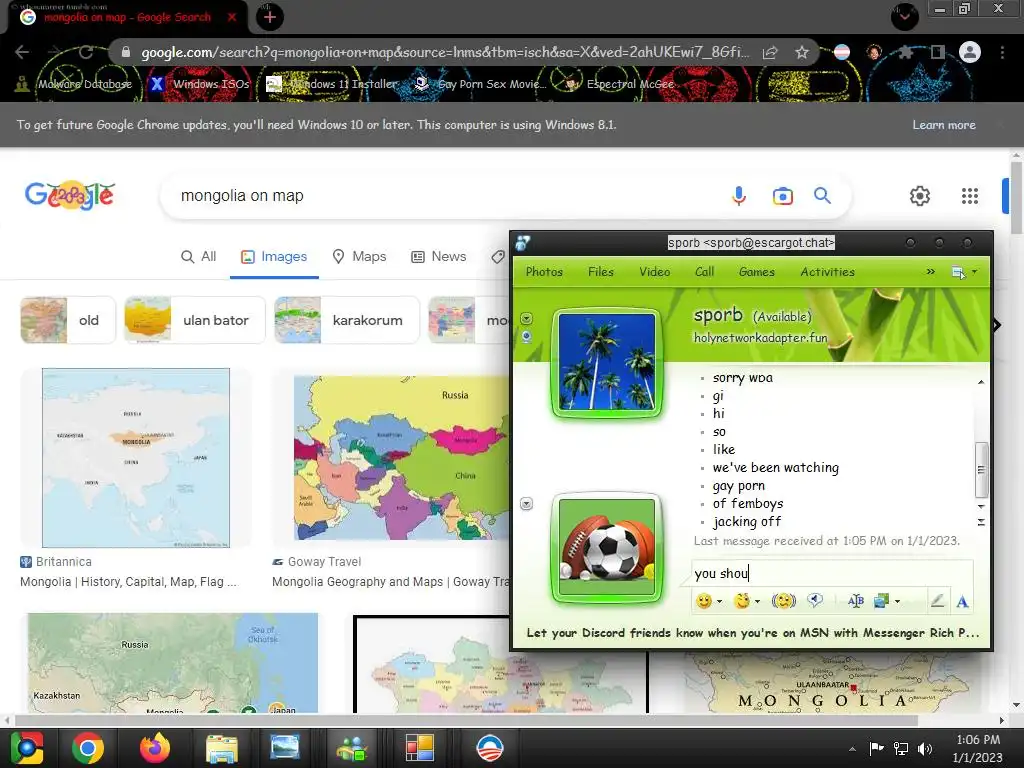Open Google Lens camera search
This screenshot has width=1024, height=768.
tap(782, 196)
